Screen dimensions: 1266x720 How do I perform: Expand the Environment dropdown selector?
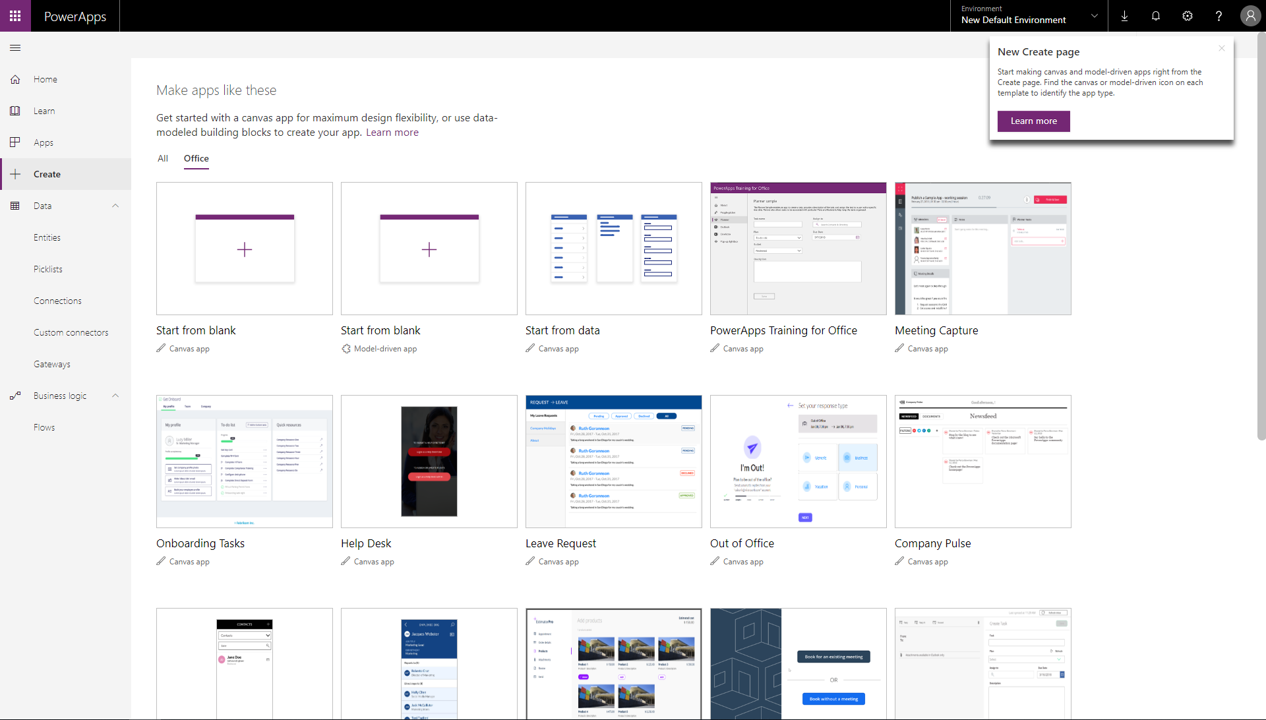1093,16
